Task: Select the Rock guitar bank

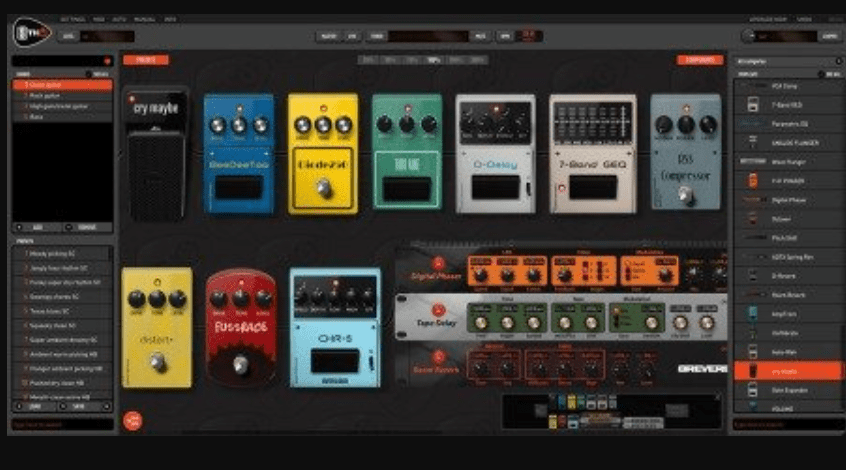Action: [62, 96]
